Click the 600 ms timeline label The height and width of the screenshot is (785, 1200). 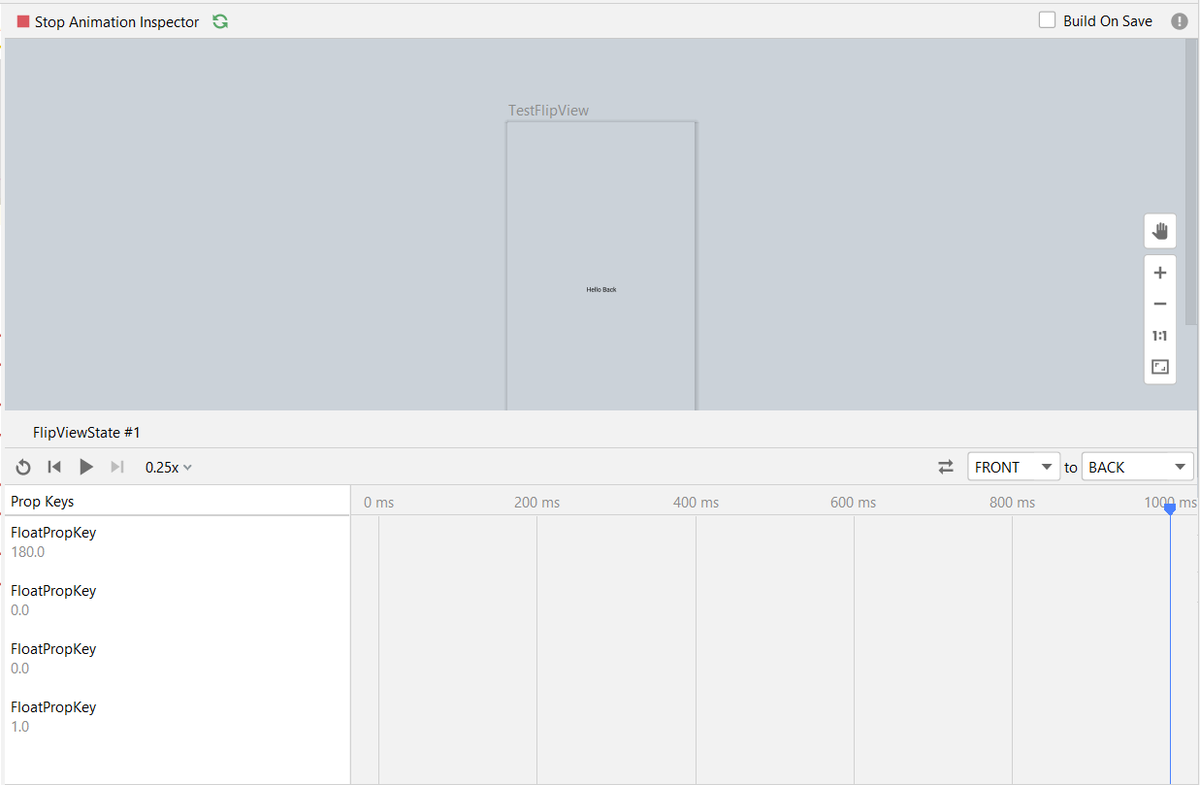(853, 502)
